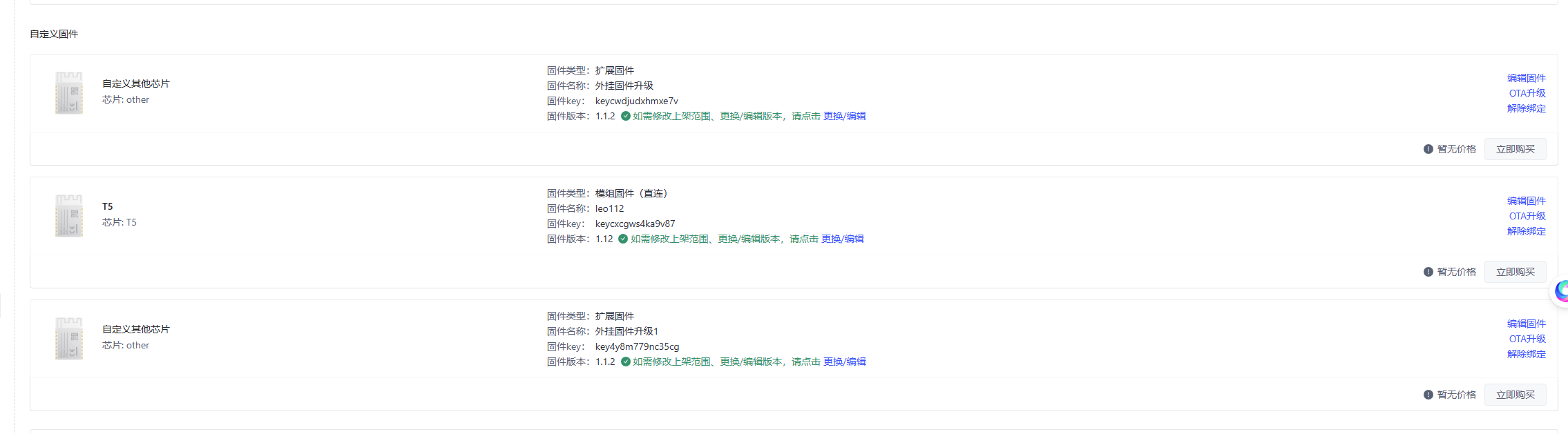Click 芯片: T5 label
Image resolution: width=1568 pixels, height=434 pixels.
[x=119, y=222]
